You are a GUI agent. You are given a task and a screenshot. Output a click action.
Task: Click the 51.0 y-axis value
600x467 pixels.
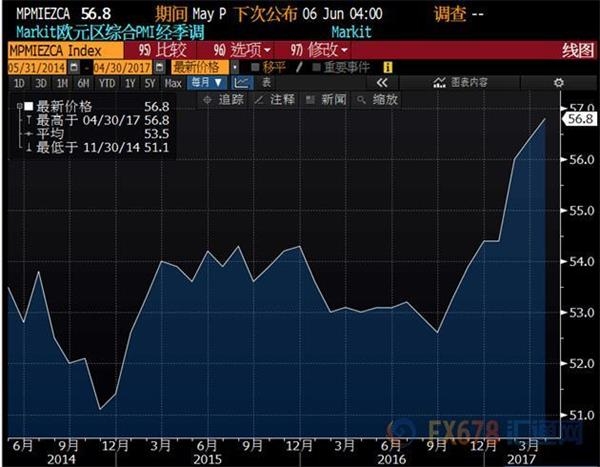point(582,415)
